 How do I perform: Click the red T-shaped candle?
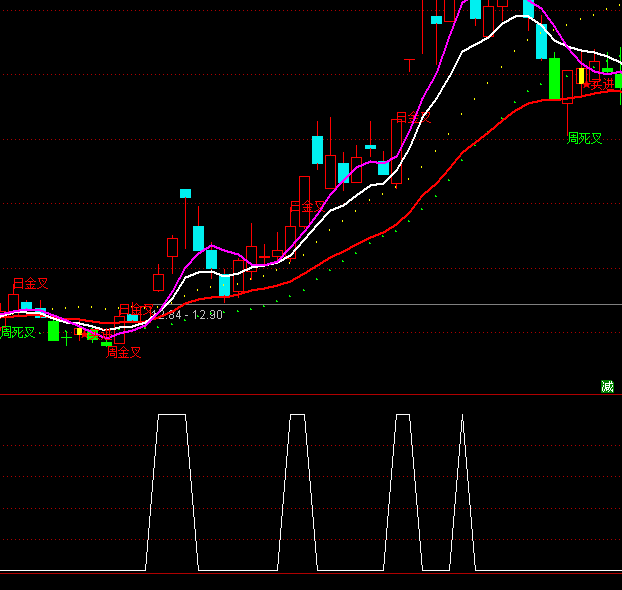coord(409,64)
